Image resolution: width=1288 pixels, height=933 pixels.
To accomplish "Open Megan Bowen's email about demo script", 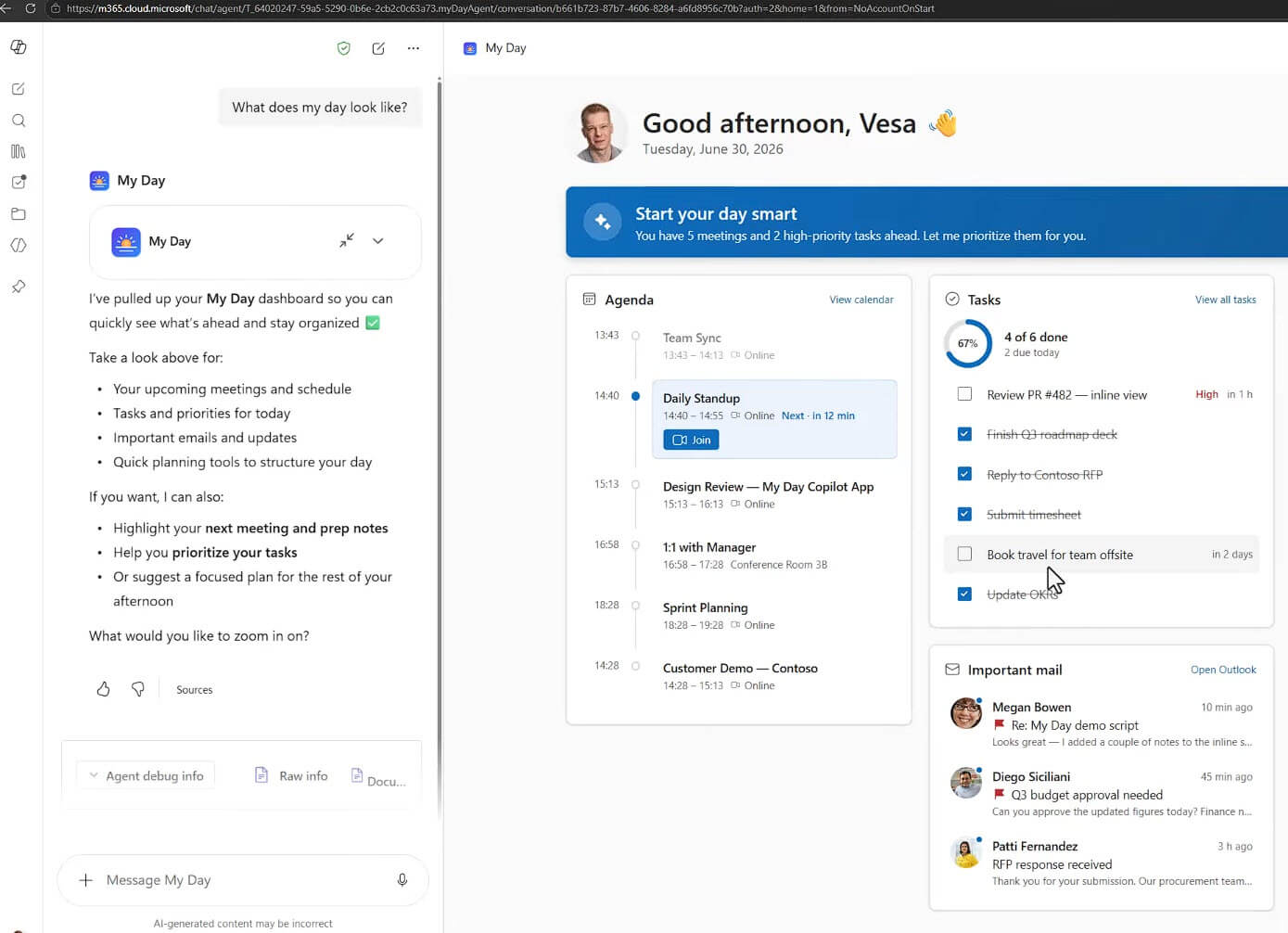I will click(x=1101, y=724).
